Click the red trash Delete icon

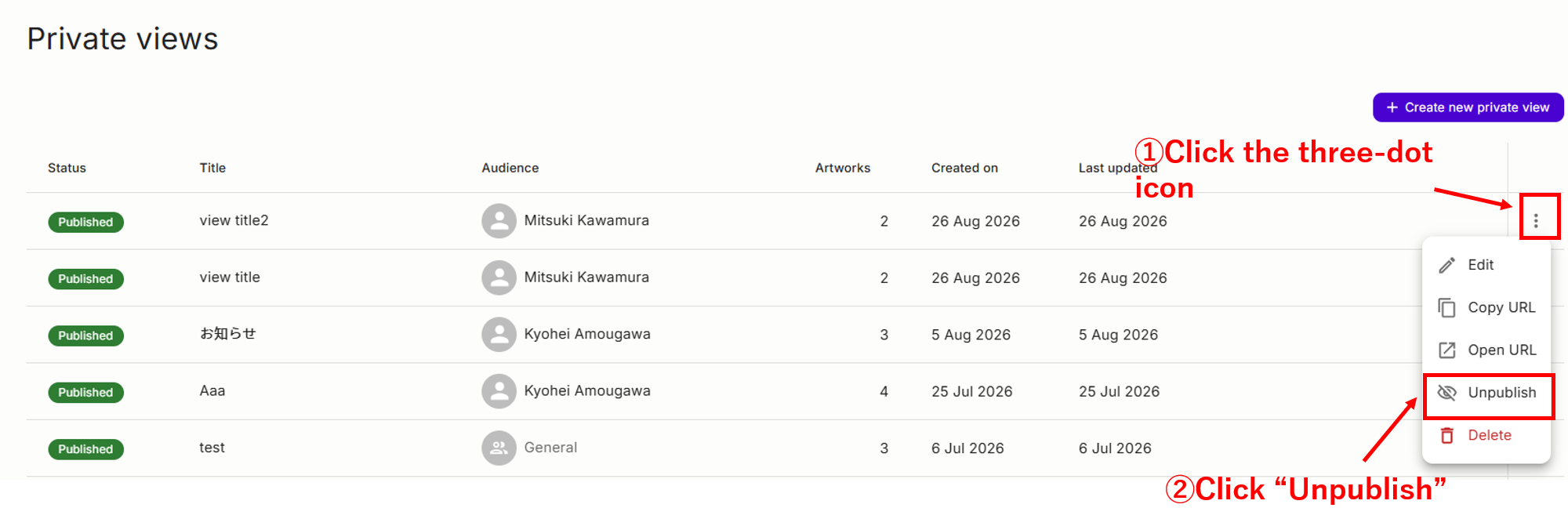1446,435
